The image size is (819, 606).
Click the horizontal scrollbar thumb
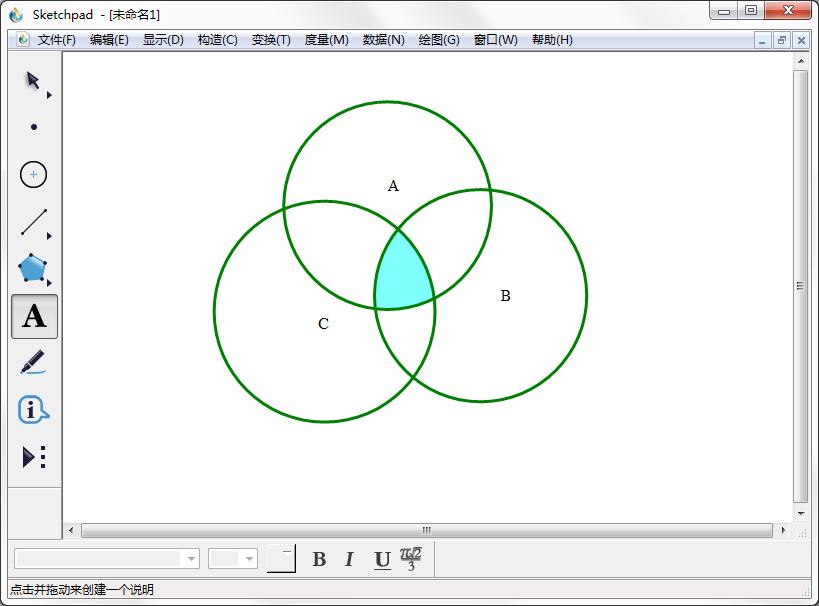(x=427, y=530)
